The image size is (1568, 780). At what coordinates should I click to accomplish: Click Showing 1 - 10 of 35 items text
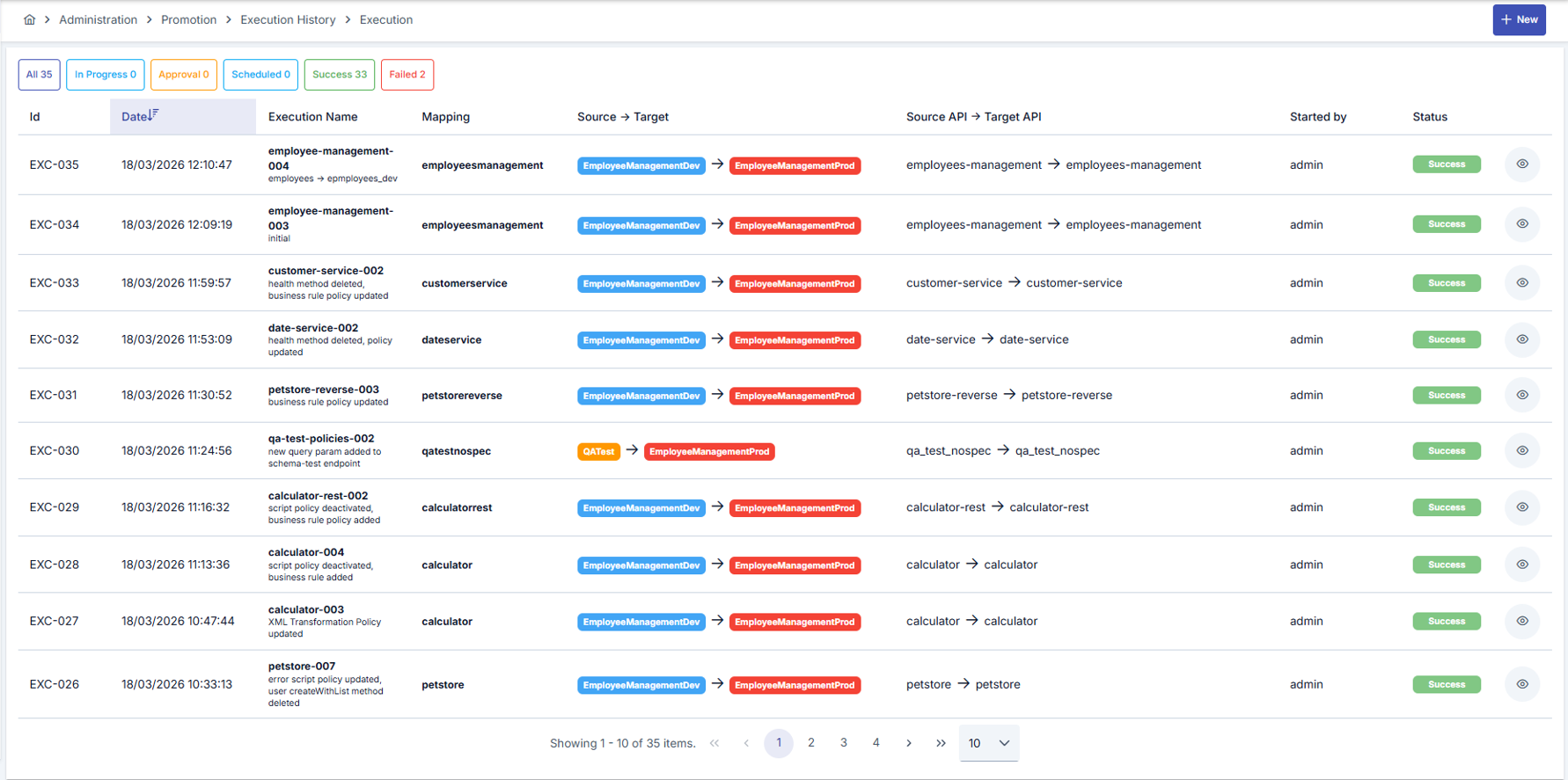[x=622, y=743]
